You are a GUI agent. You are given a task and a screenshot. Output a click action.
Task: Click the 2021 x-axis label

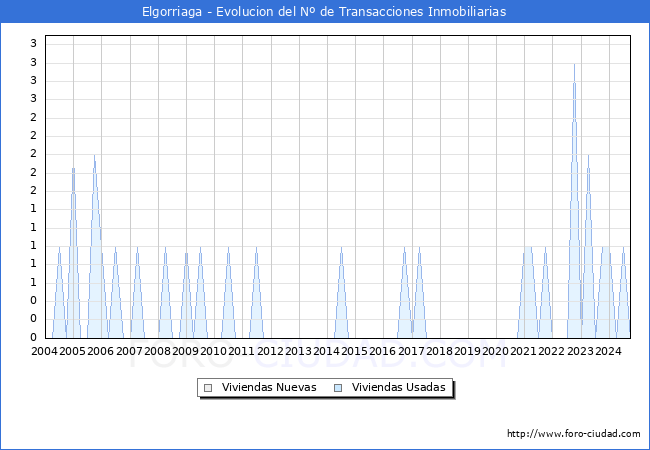pyautogui.click(x=523, y=351)
